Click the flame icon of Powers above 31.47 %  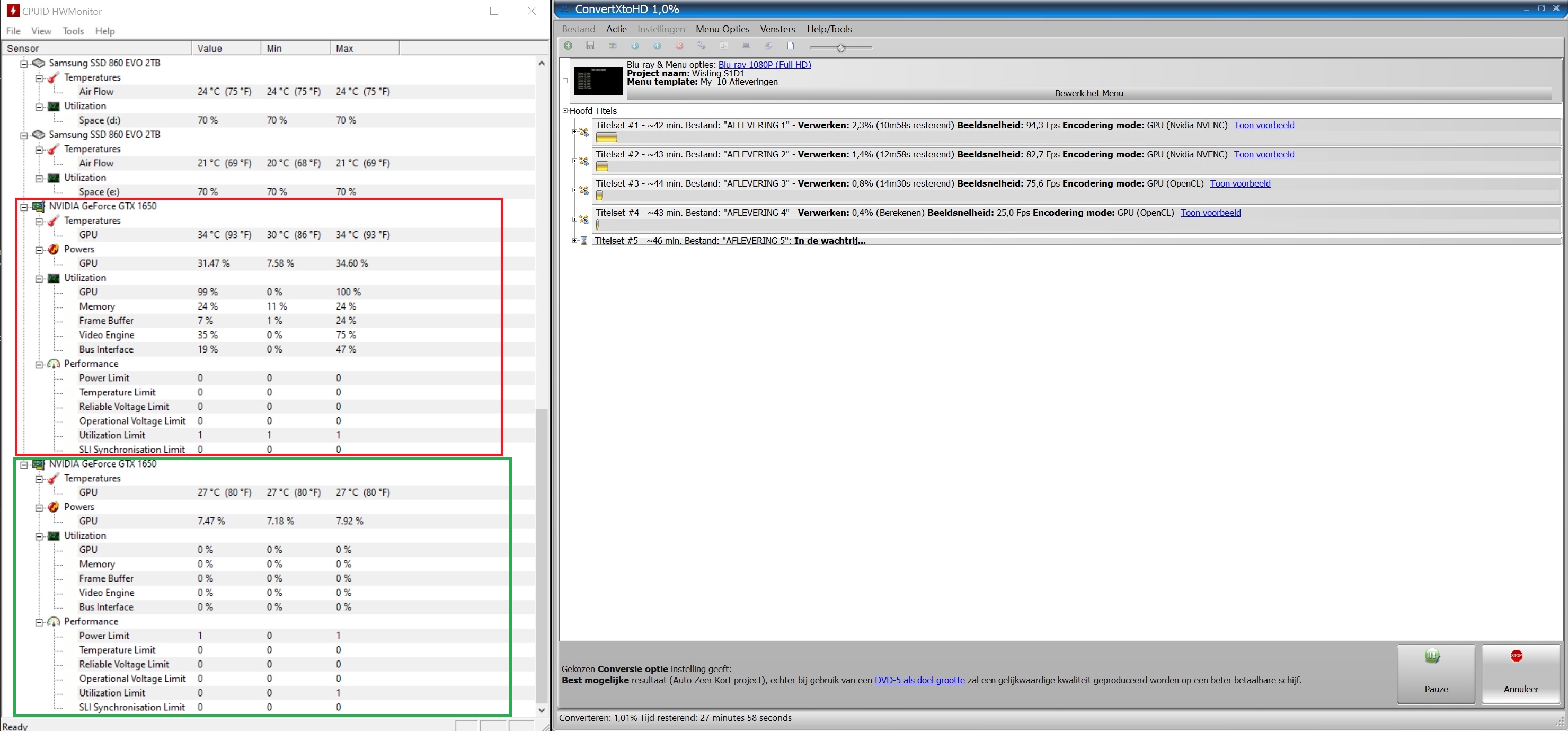54,249
